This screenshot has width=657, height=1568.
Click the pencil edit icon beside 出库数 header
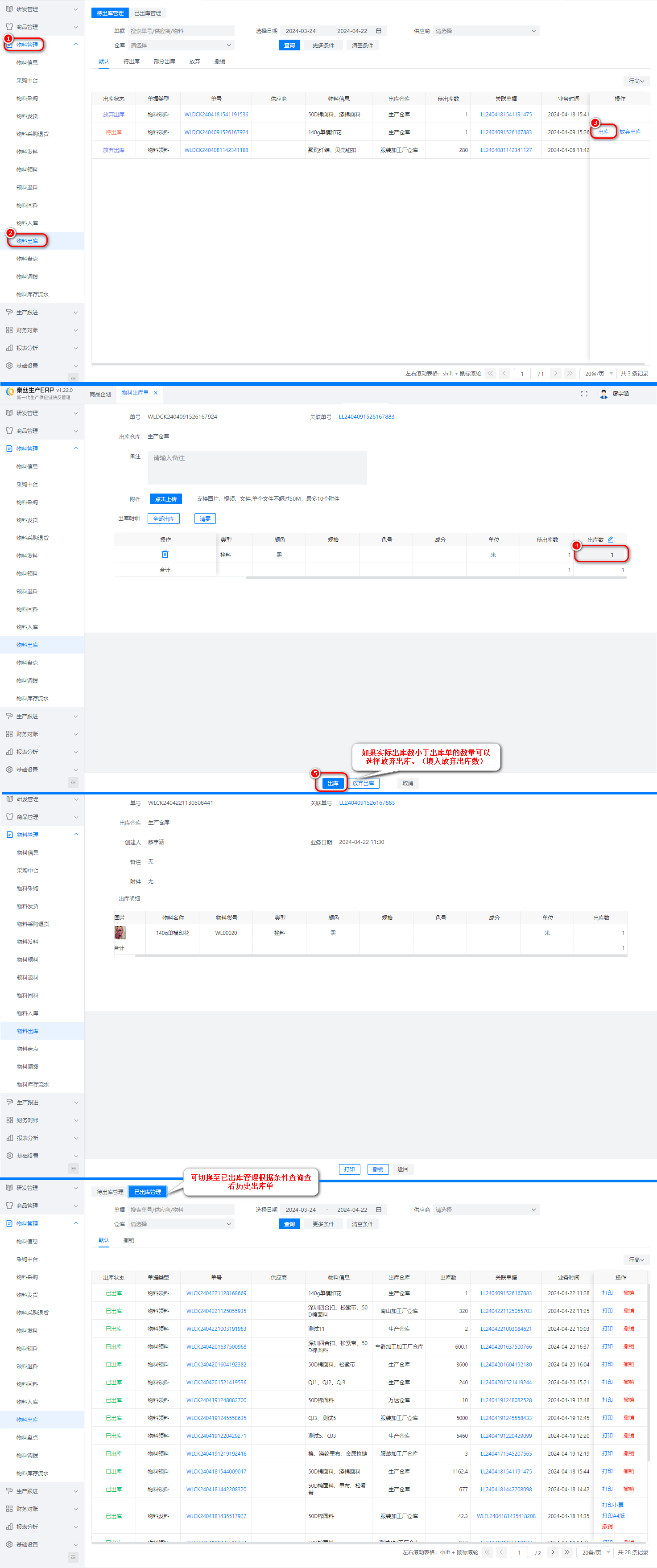pyautogui.click(x=610, y=539)
